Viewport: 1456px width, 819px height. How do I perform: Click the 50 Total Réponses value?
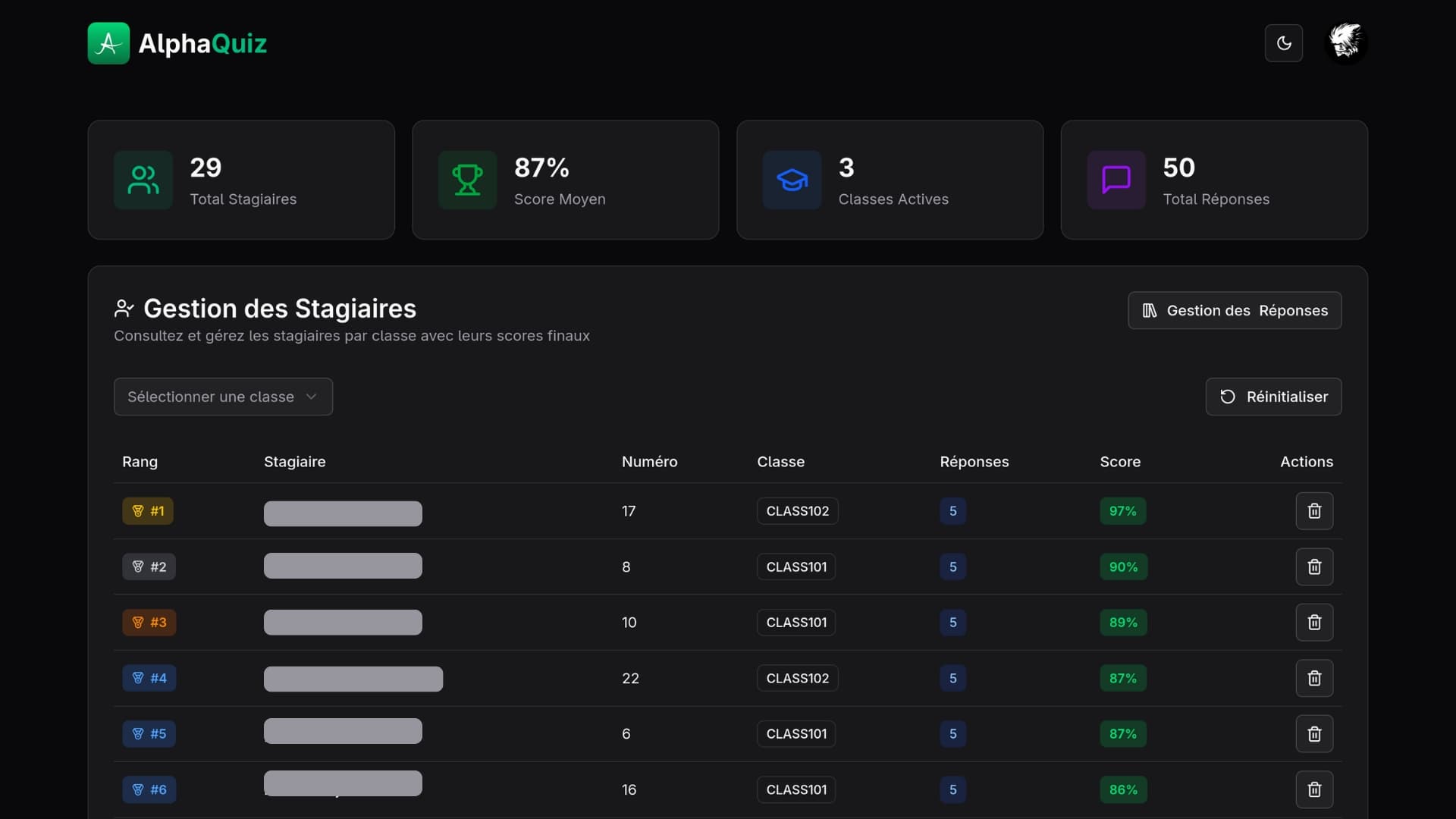point(1179,168)
